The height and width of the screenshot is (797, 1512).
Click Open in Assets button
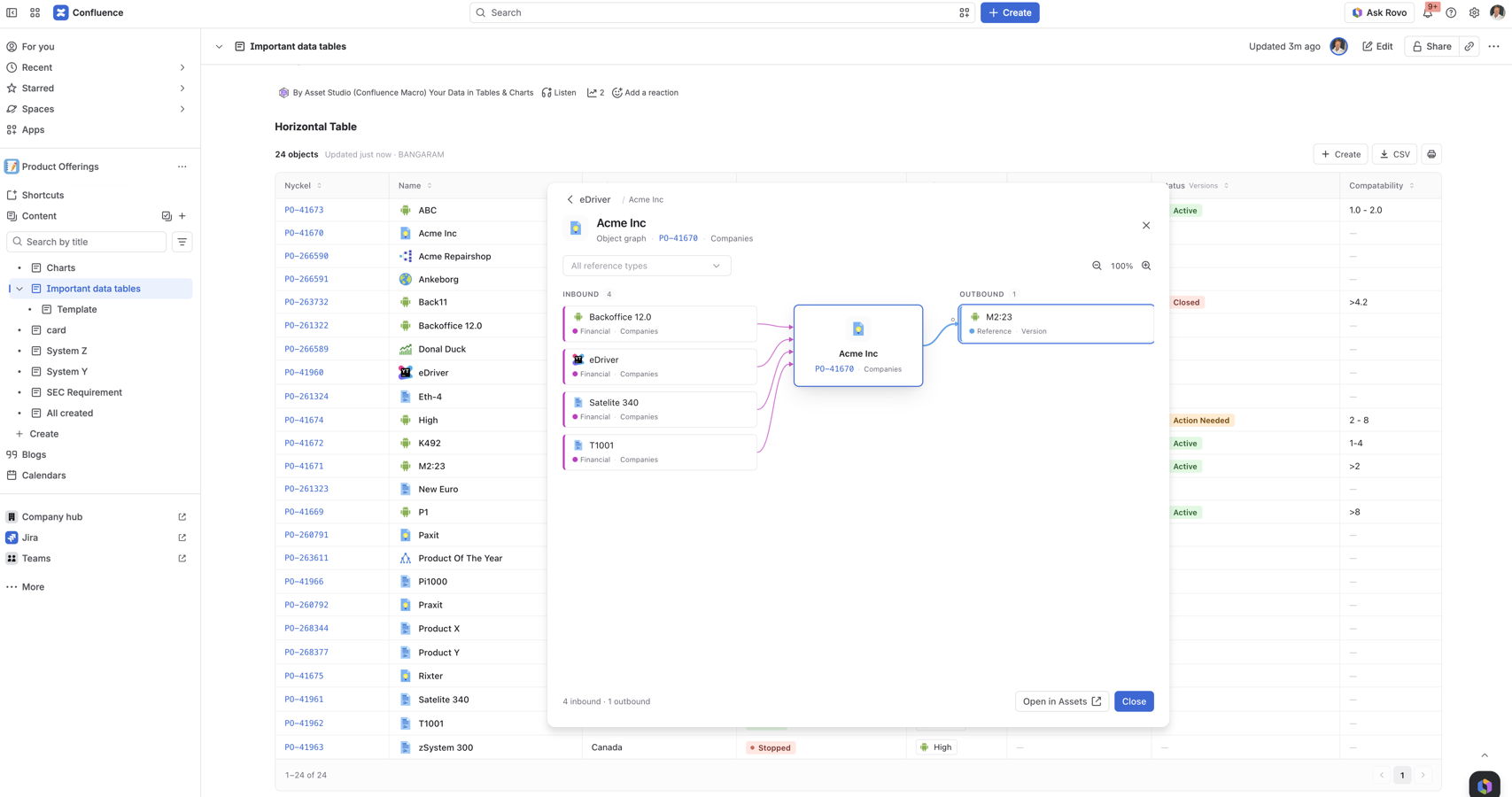(1061, 701)
